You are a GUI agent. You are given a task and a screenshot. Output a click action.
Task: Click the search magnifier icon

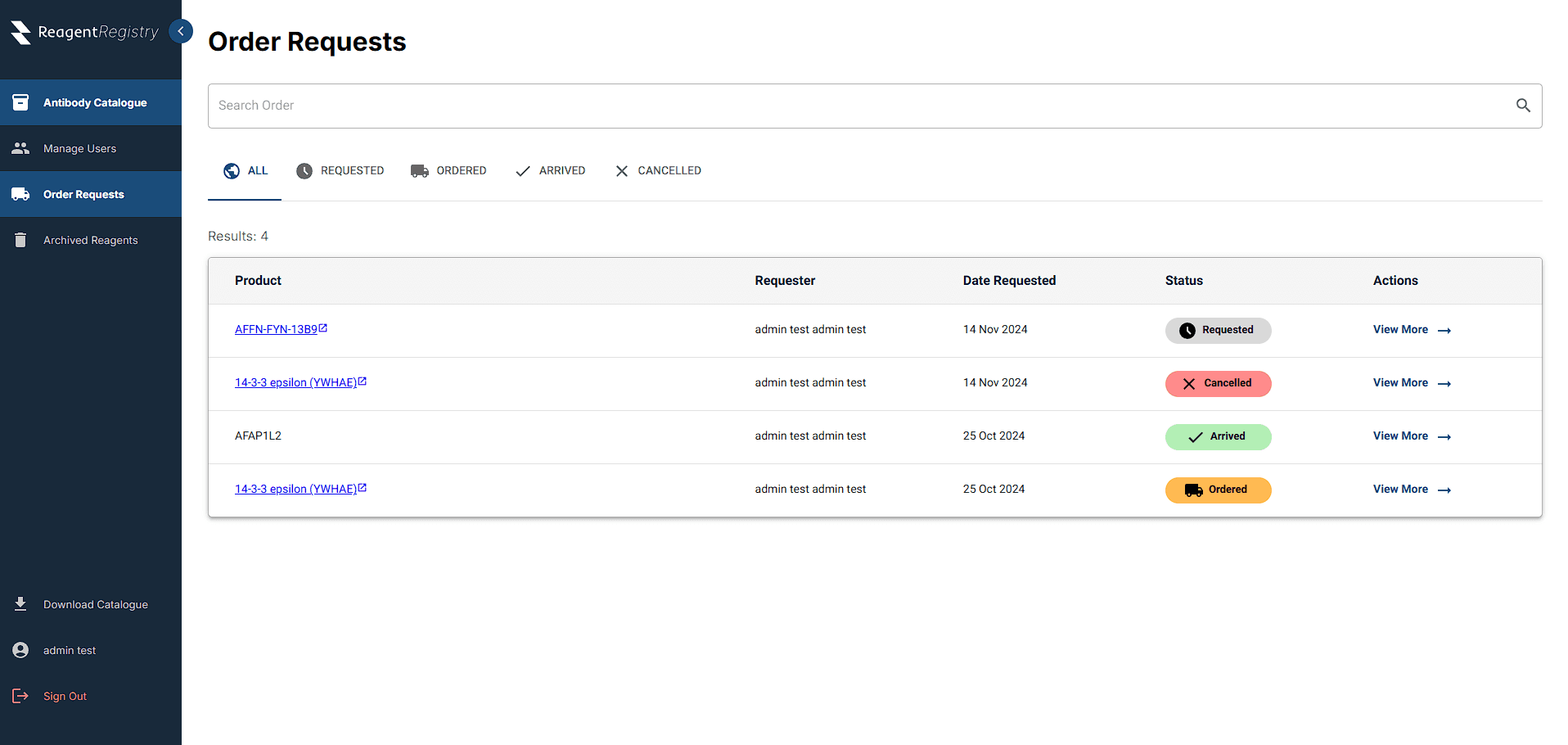[x=1523, y=106]
